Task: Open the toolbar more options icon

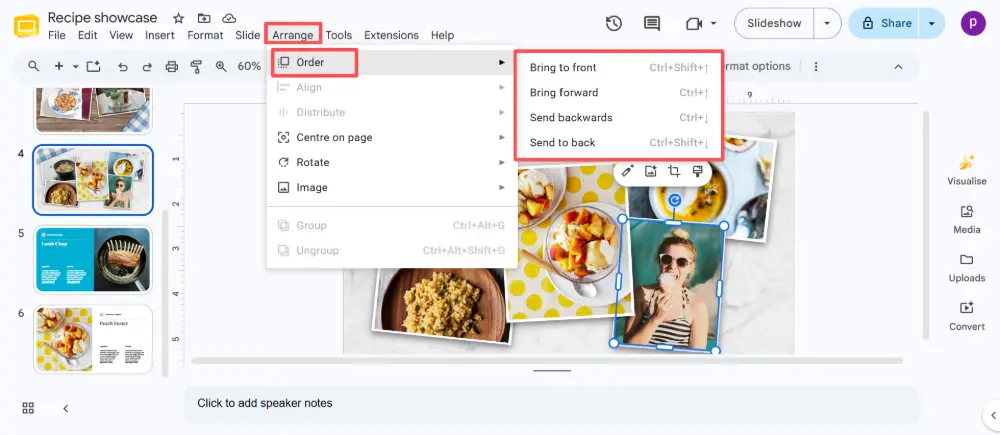Action: pos(816,66)
